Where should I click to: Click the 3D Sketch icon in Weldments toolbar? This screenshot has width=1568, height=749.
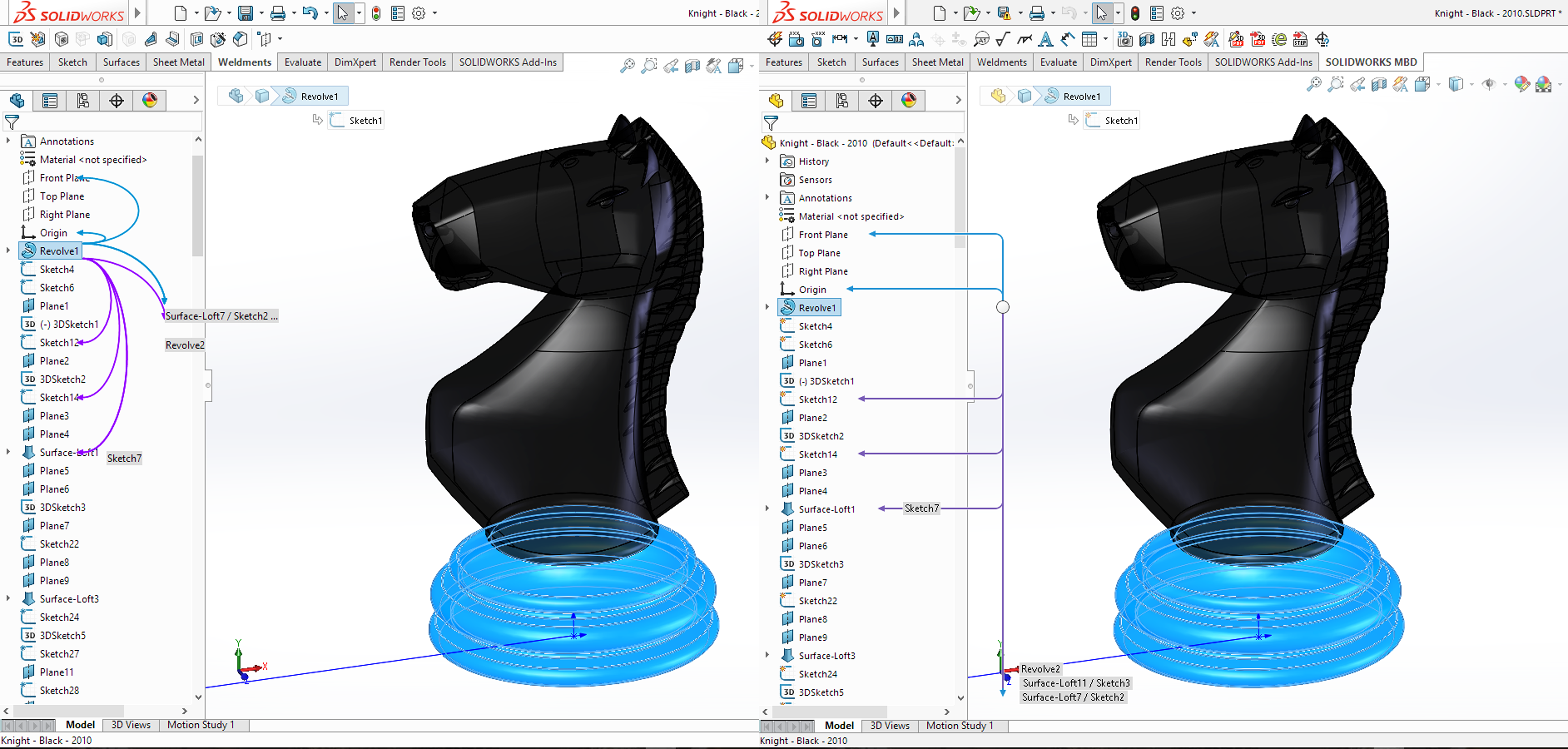[16, 39]
